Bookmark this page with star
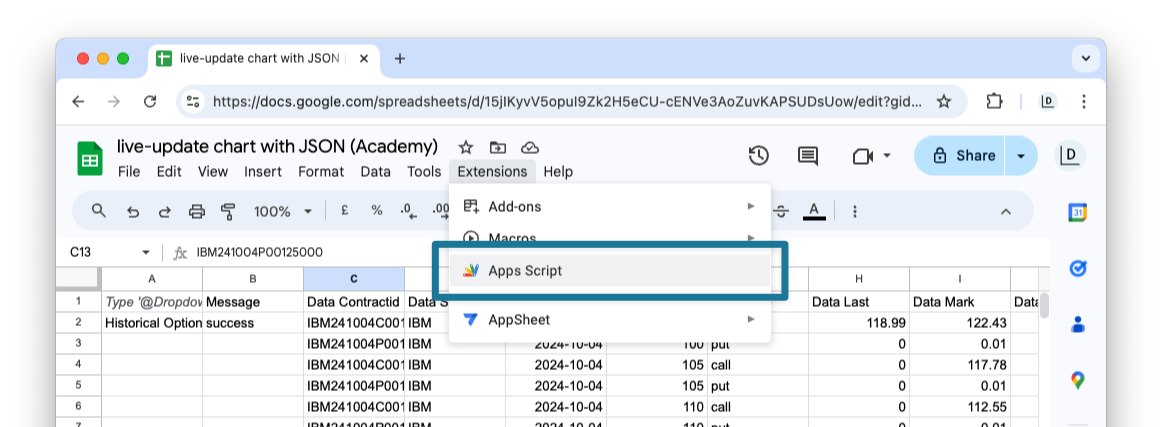The height and width of the screenshot is (427, 1162). click(x=943, y=102)
